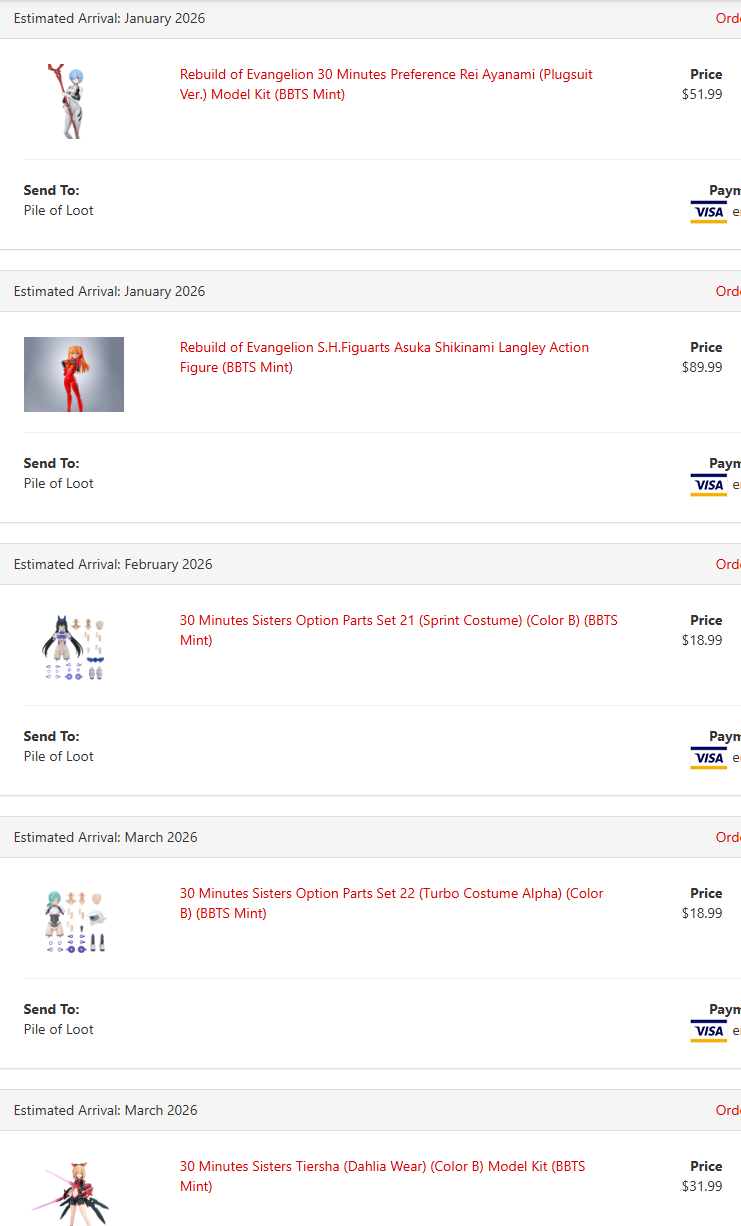Click the Rei Ayanami figure thumbnail
Image resolution: width=741 pixels, height=1226 pixels.
[72, 100]
